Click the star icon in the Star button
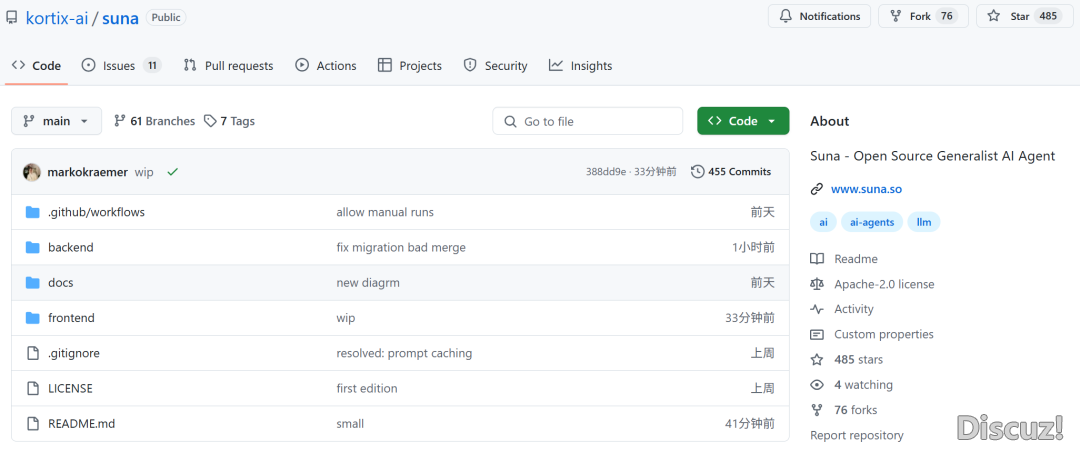Screen dimensions: 1080x452 (993, 16)
